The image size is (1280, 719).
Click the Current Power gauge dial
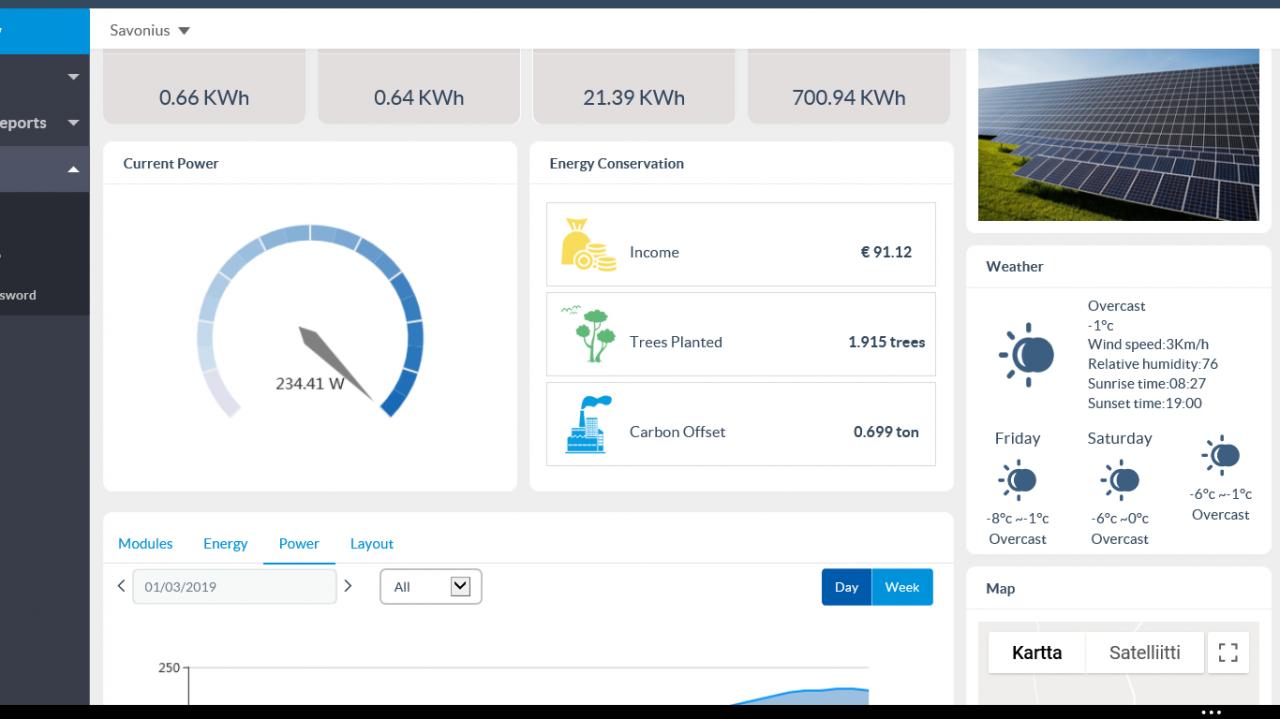[x=310, y=322]
